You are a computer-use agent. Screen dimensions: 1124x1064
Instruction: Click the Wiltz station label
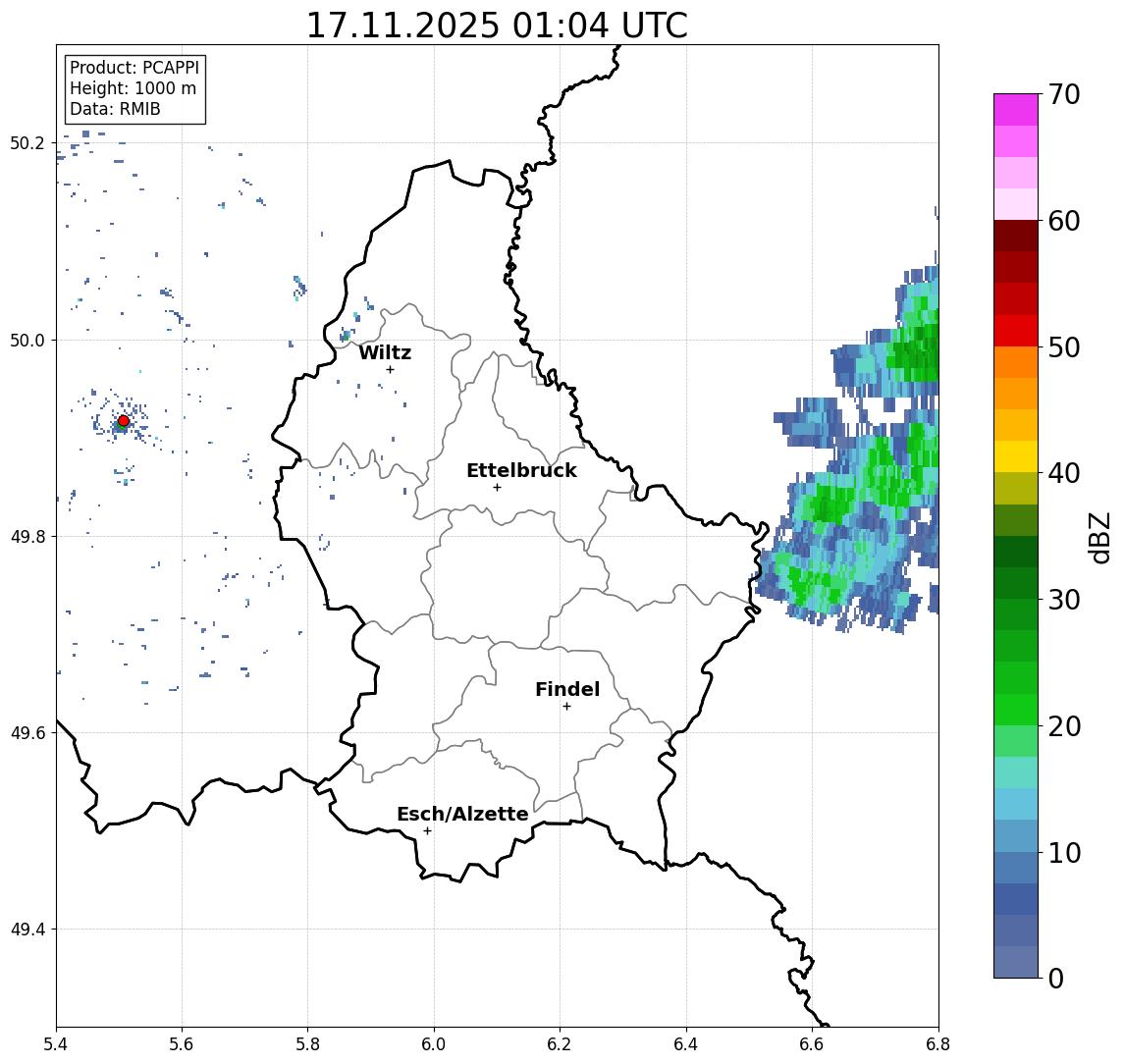[x=385, y=352]
